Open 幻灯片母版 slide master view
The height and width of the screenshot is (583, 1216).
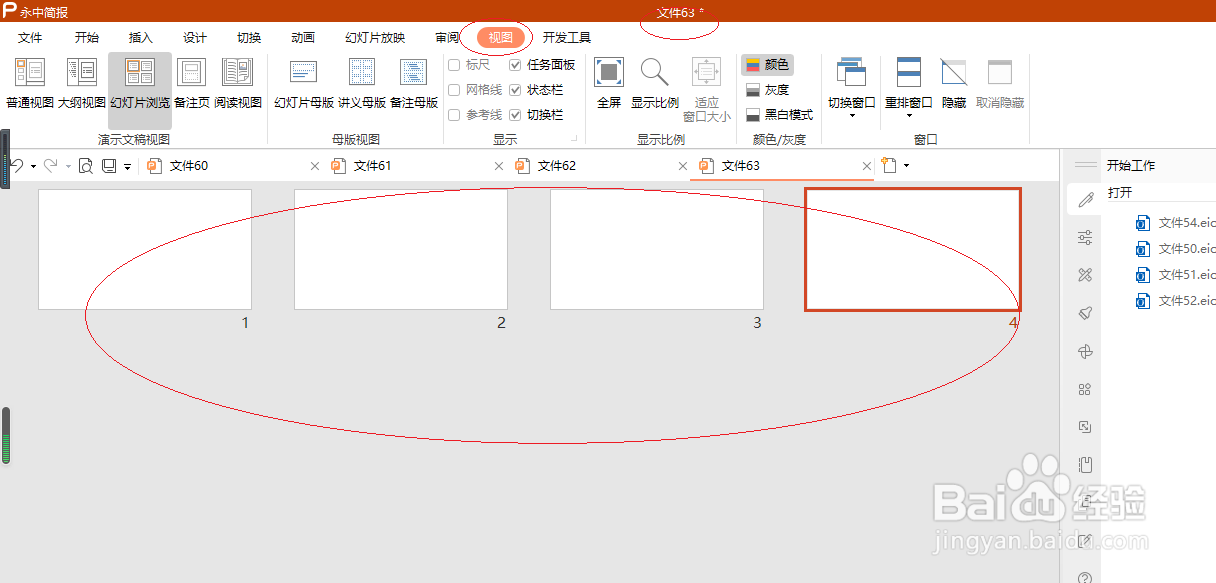302,85
